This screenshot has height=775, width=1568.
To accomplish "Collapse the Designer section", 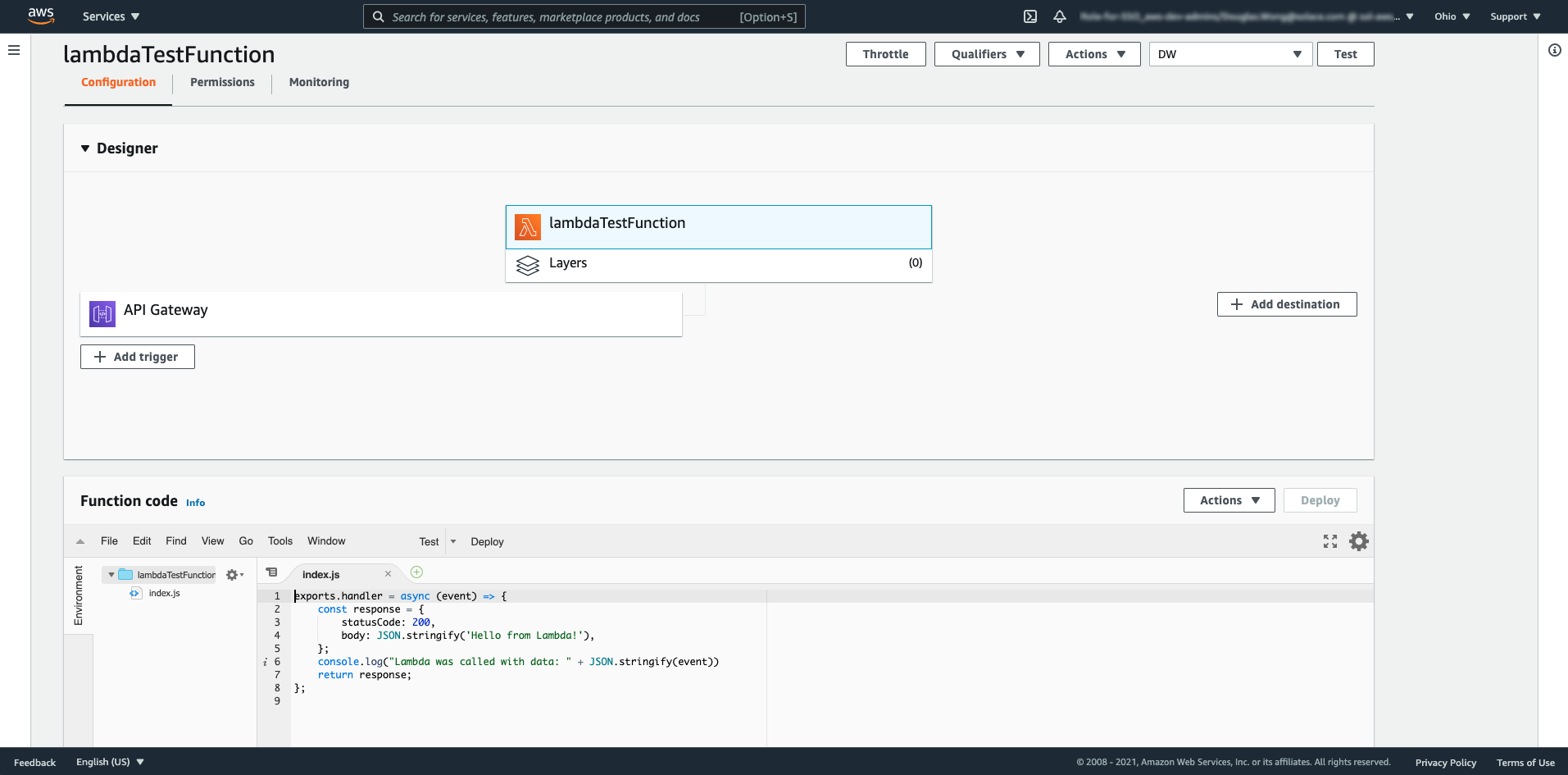I will click(x=85, y=148).
